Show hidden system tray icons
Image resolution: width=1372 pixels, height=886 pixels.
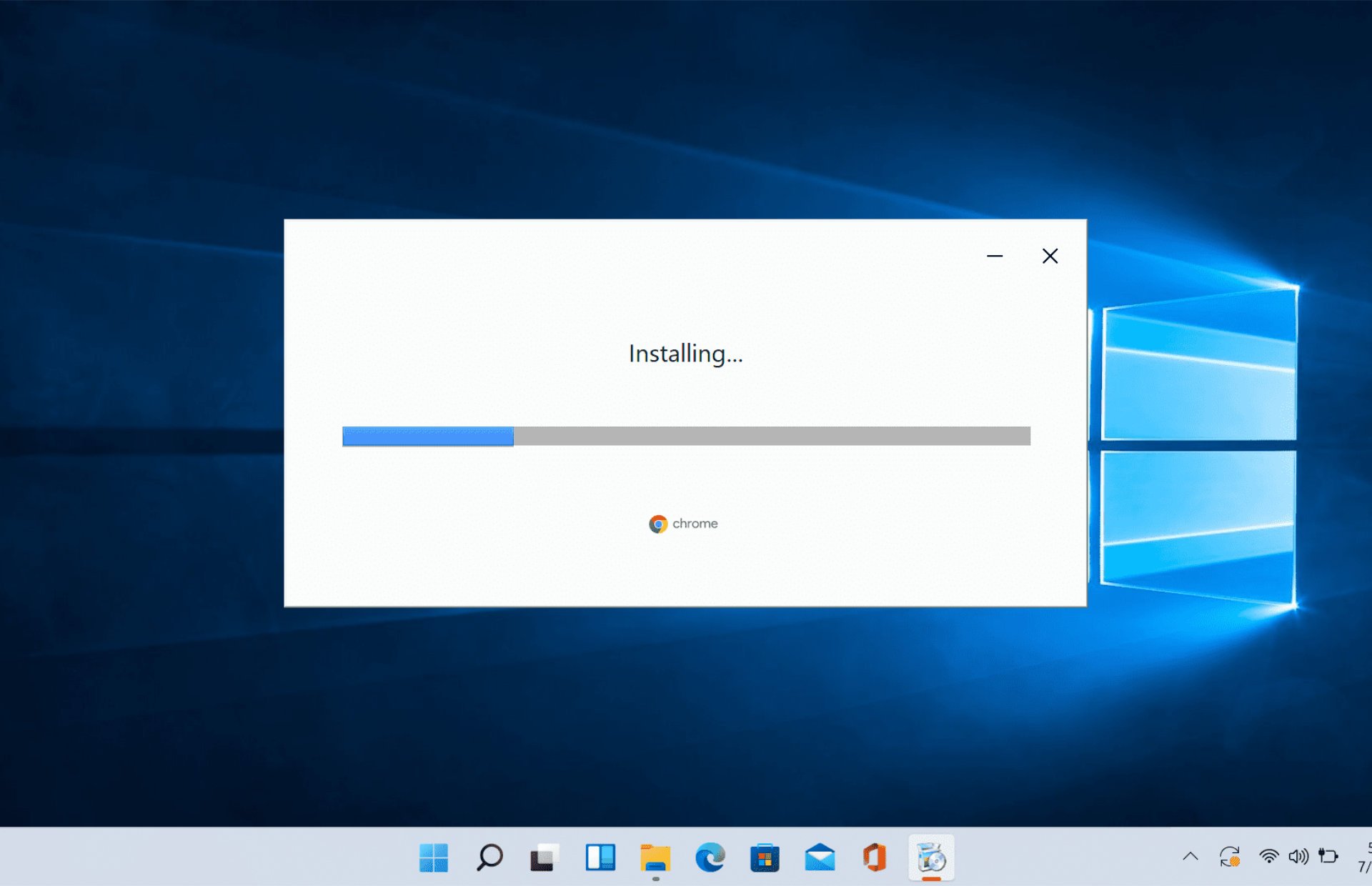click(1190, 856)
